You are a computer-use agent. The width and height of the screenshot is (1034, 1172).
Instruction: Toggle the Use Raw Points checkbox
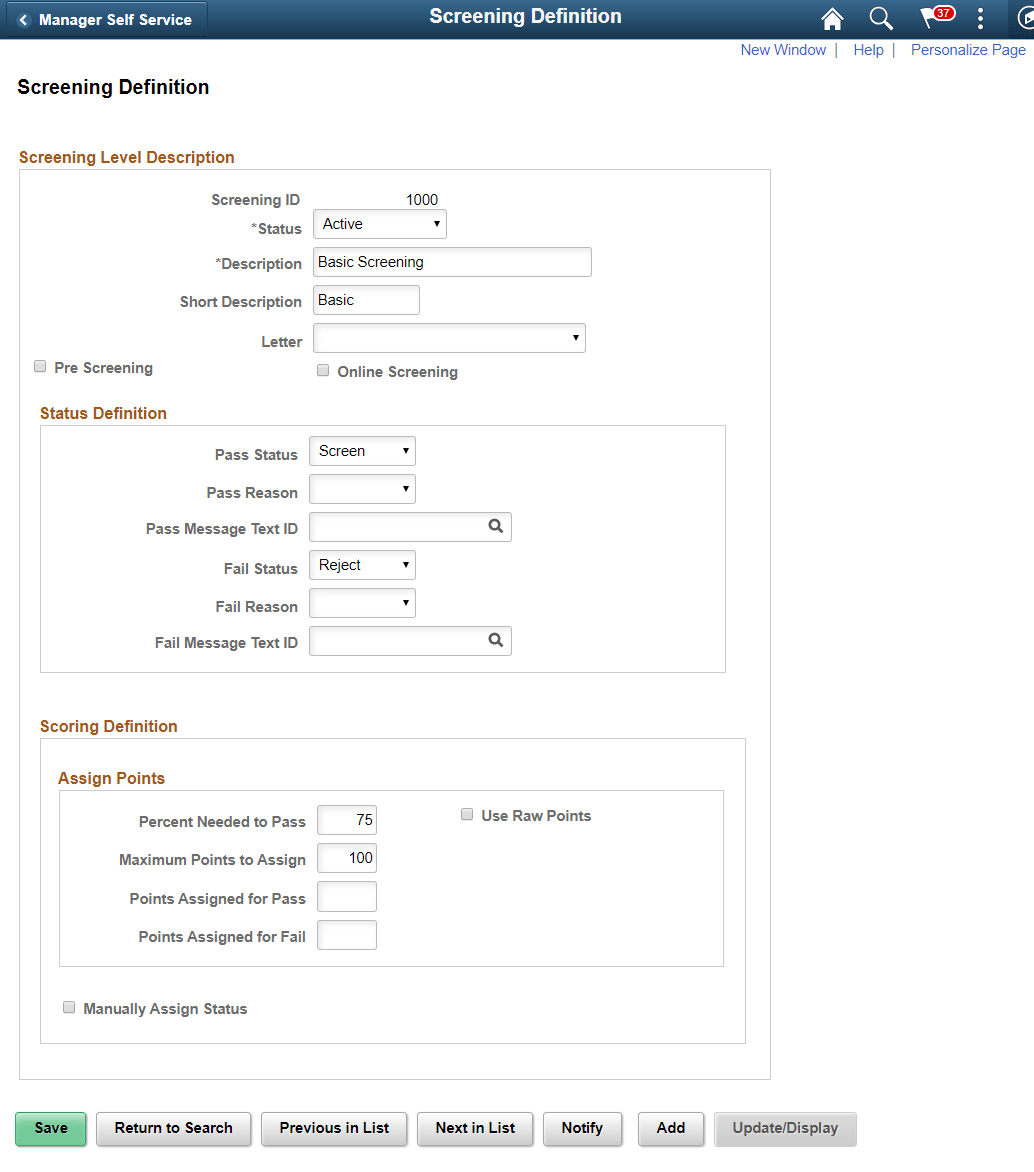pos(467,814)
